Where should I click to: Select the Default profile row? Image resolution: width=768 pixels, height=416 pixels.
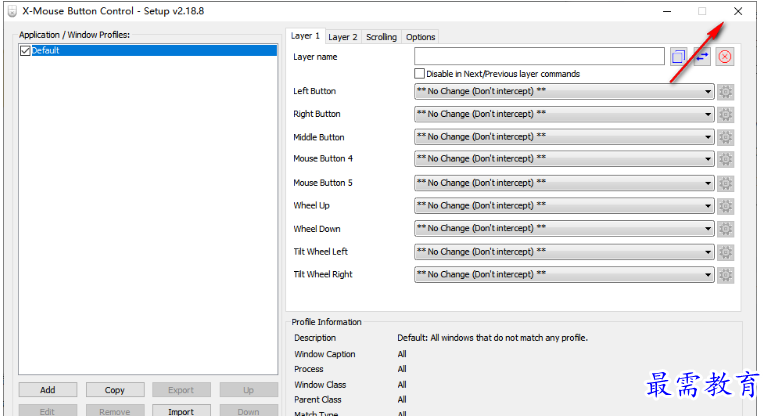point(148,50)
